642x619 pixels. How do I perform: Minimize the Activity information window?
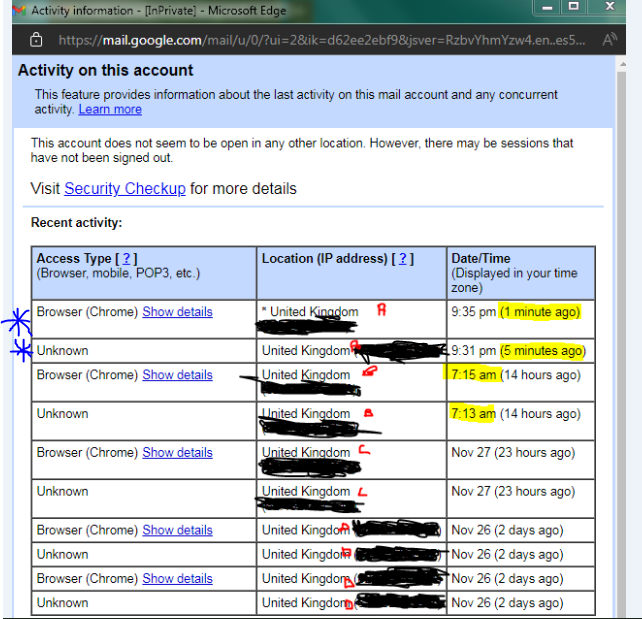click(547, 7)
